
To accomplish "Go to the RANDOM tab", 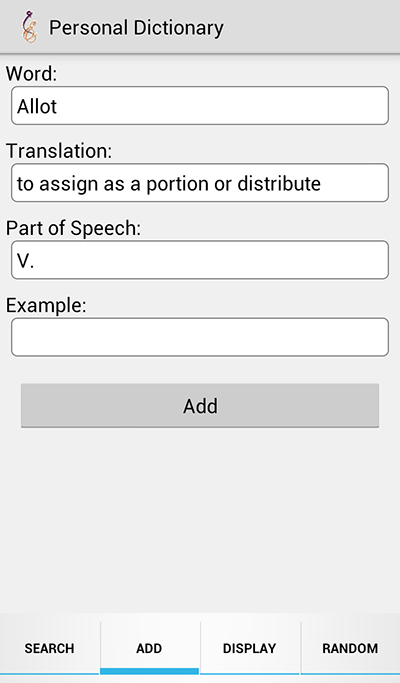I will tap(350, 648).
